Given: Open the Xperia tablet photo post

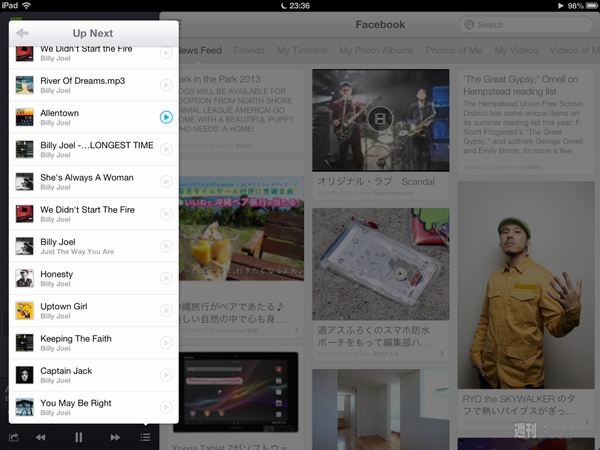Looking at the screenshot, I should click(x=235, y=393).
